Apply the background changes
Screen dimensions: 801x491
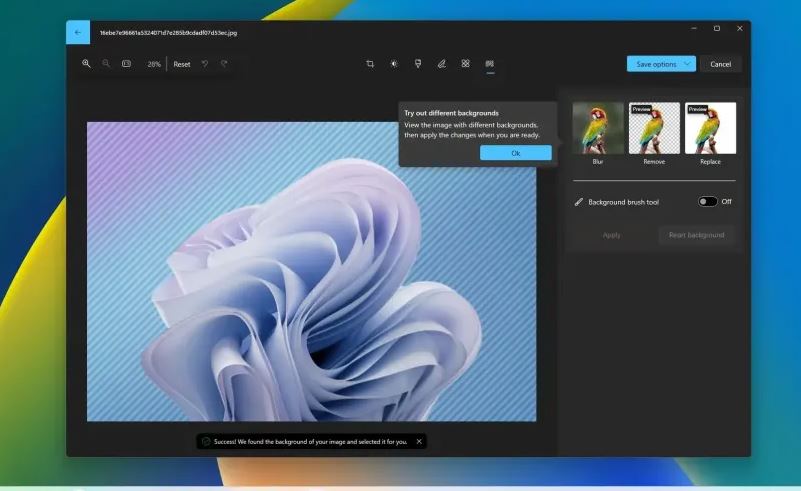point(611,235)
